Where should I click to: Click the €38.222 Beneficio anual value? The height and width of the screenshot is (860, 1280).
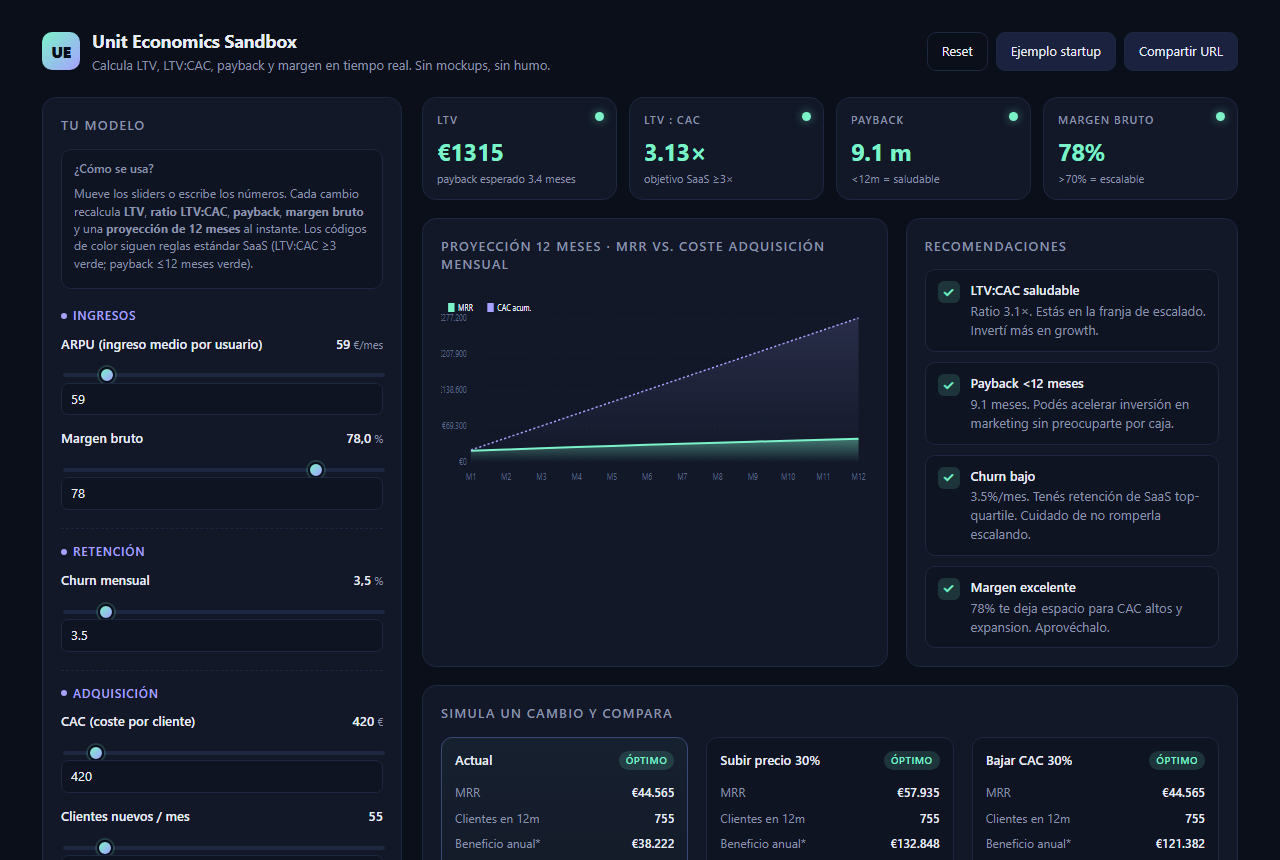652,844
